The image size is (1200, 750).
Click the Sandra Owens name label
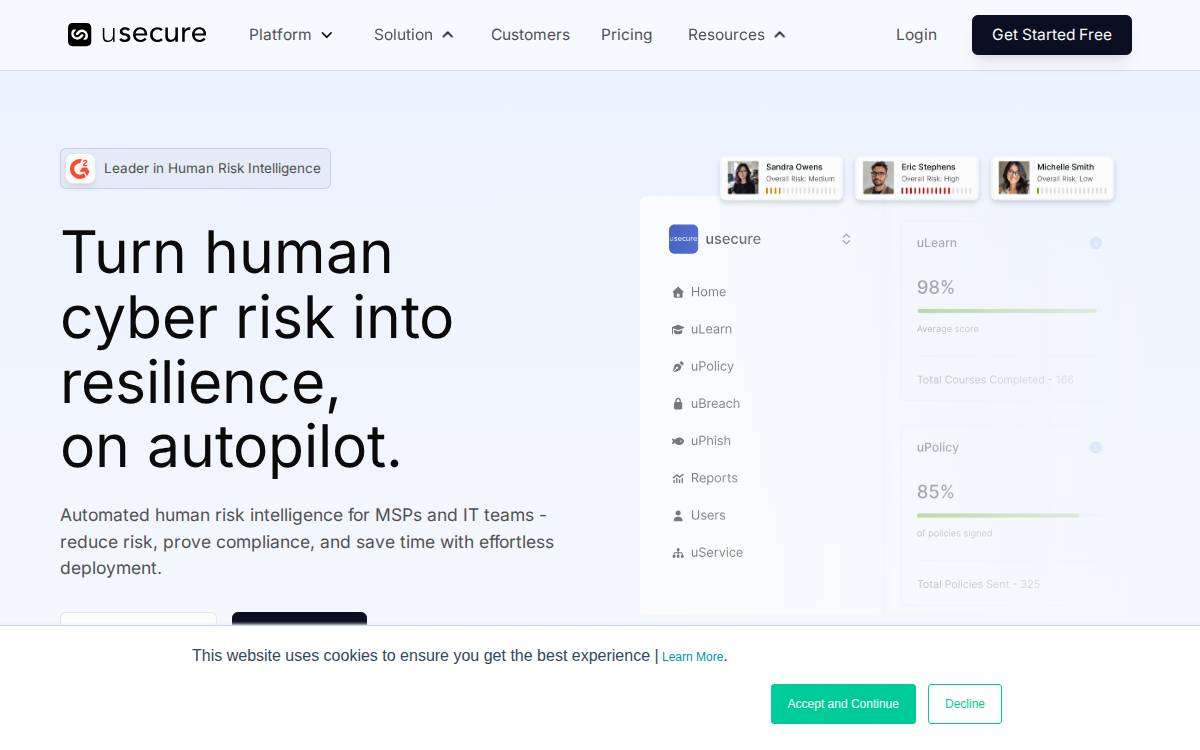[794, 167]
